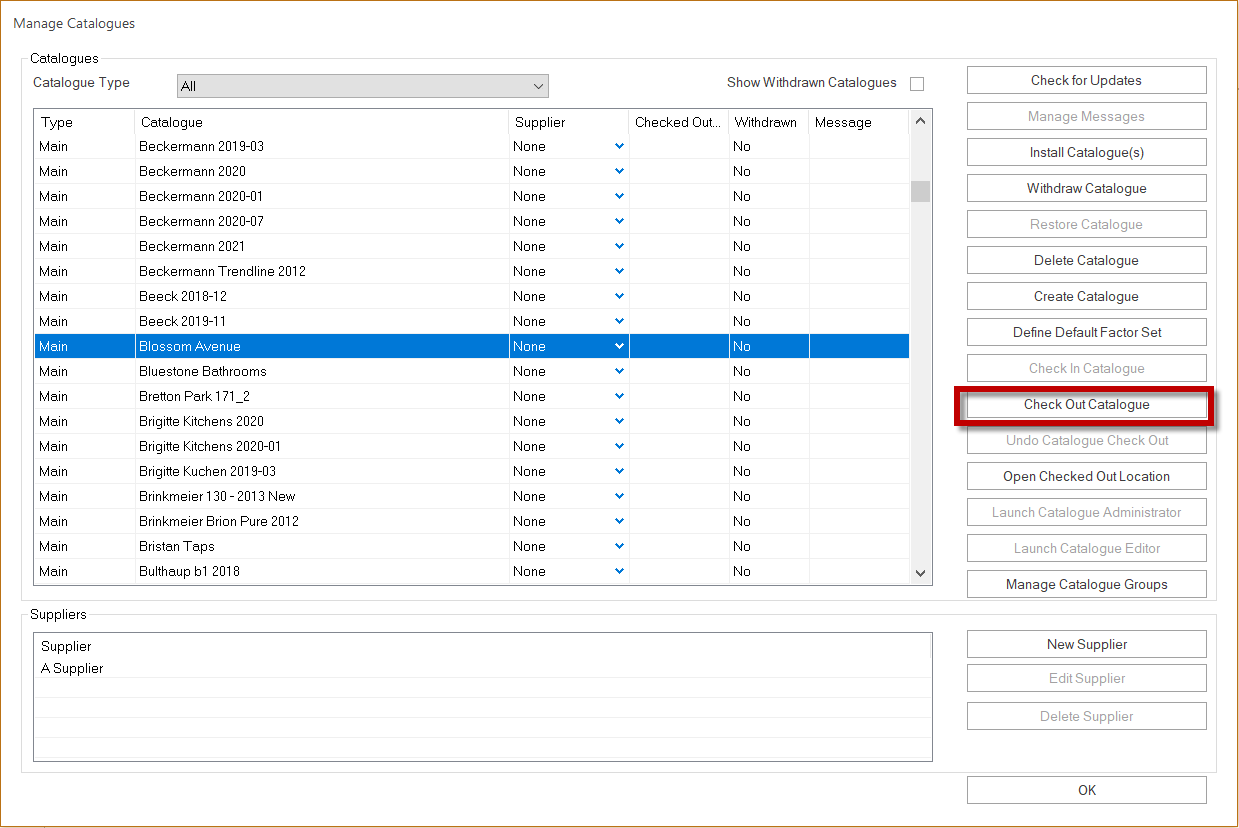
Task: Expand Supplier dropdown for Blossom Avenue
Action: pos(619,346)
